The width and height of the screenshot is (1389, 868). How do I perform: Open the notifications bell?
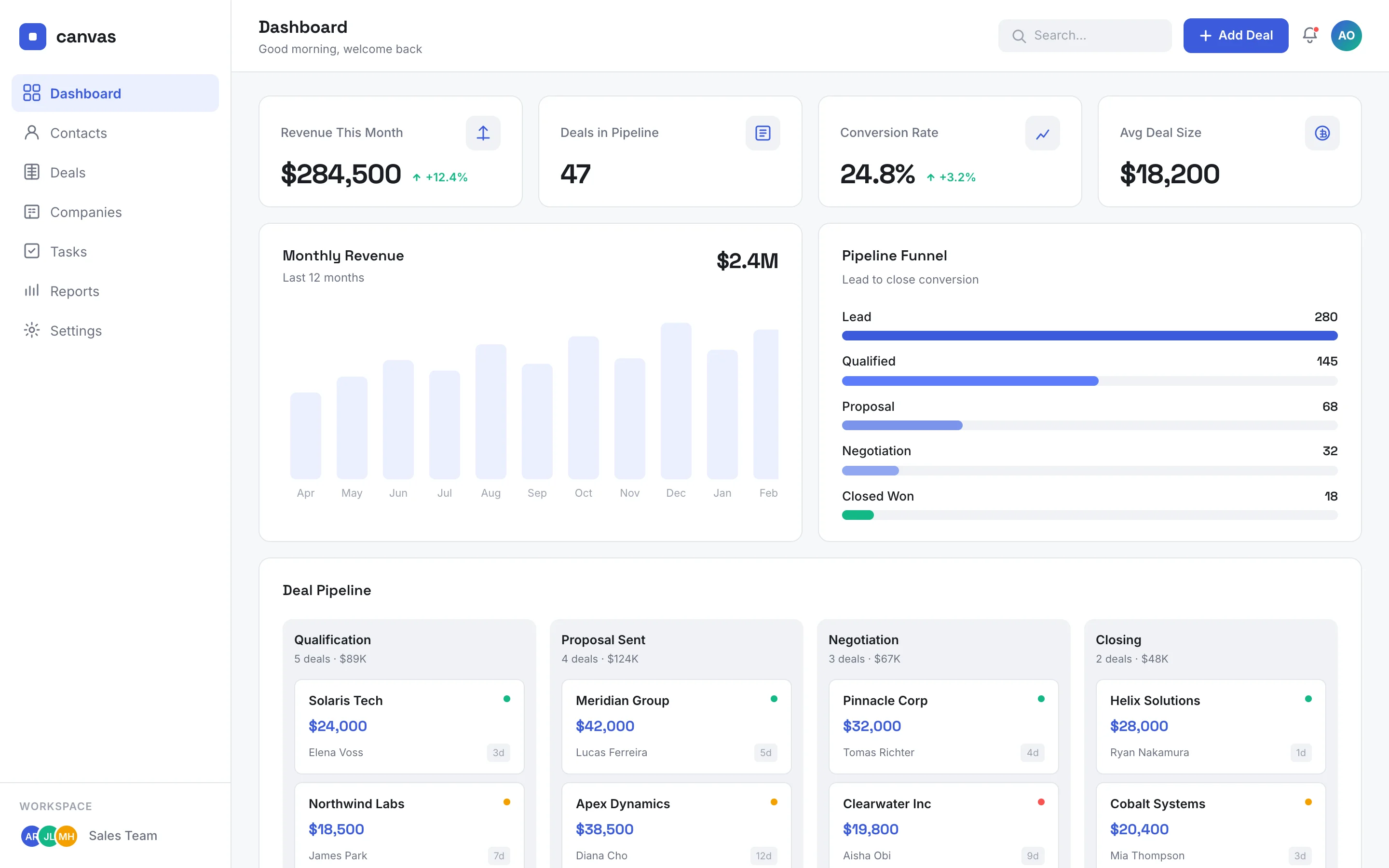tap(1310, 35)
